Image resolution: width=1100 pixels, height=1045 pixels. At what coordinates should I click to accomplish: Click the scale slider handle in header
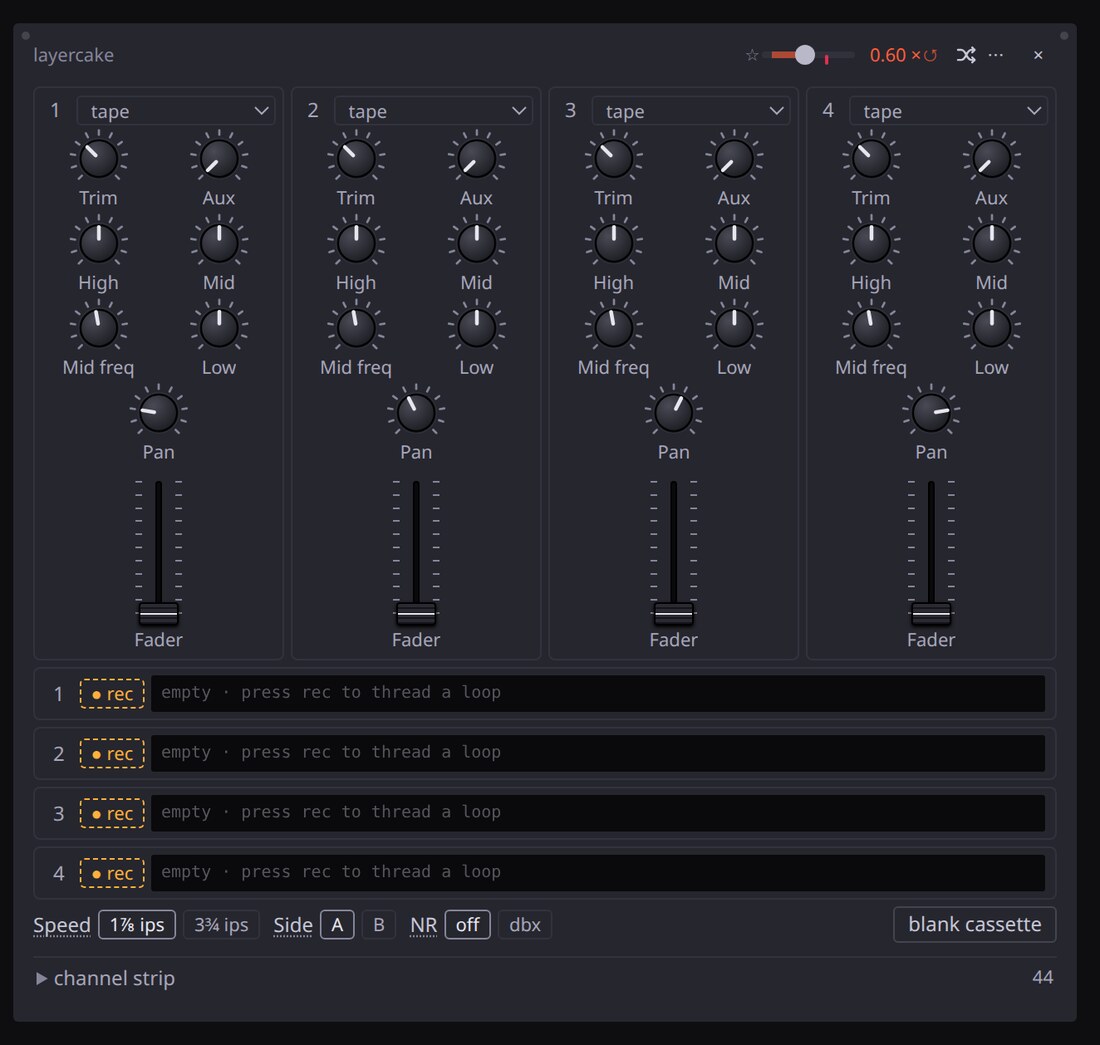pos(805,55)
